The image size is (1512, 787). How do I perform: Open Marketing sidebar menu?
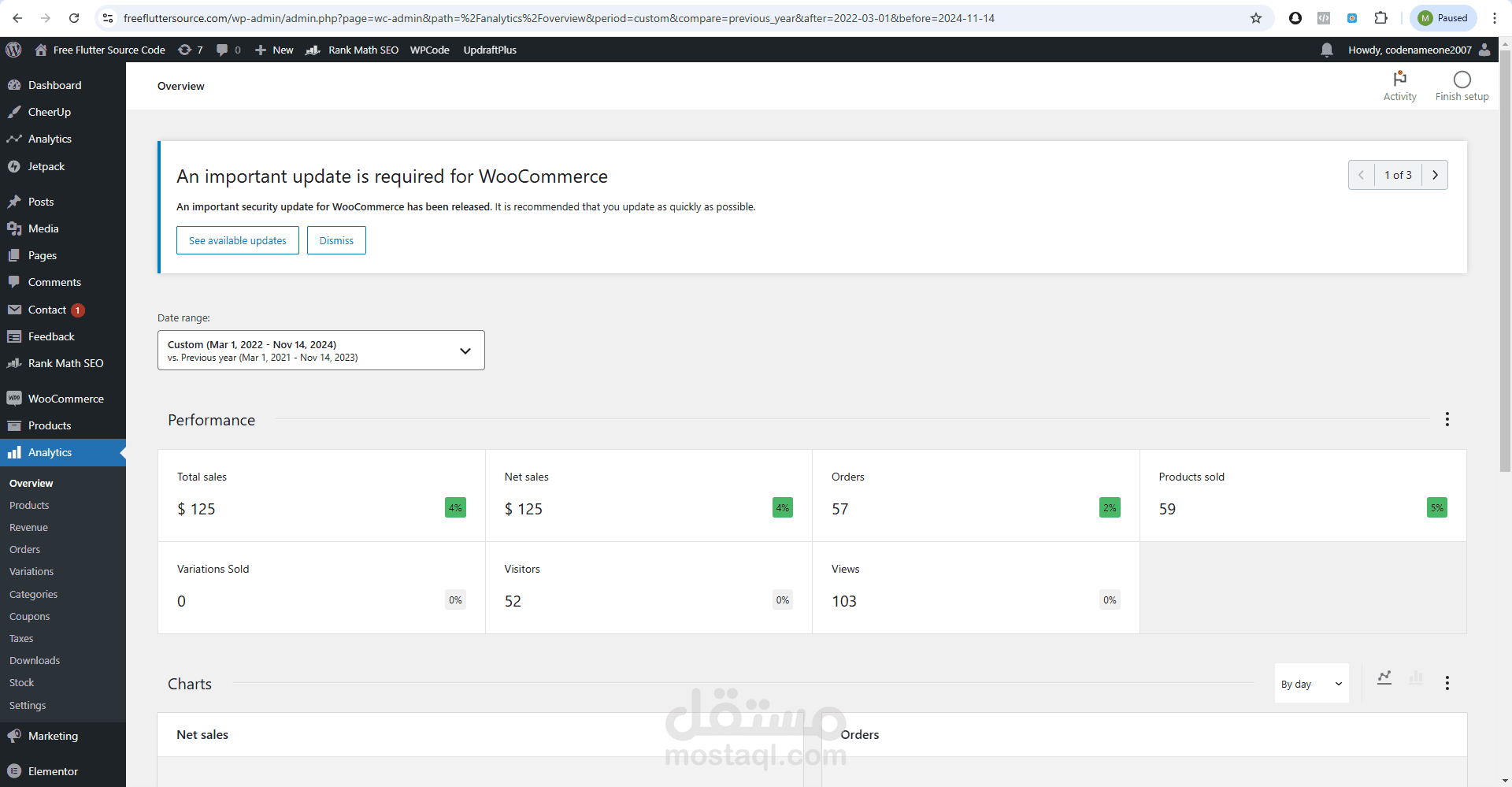tap(63, 736)
